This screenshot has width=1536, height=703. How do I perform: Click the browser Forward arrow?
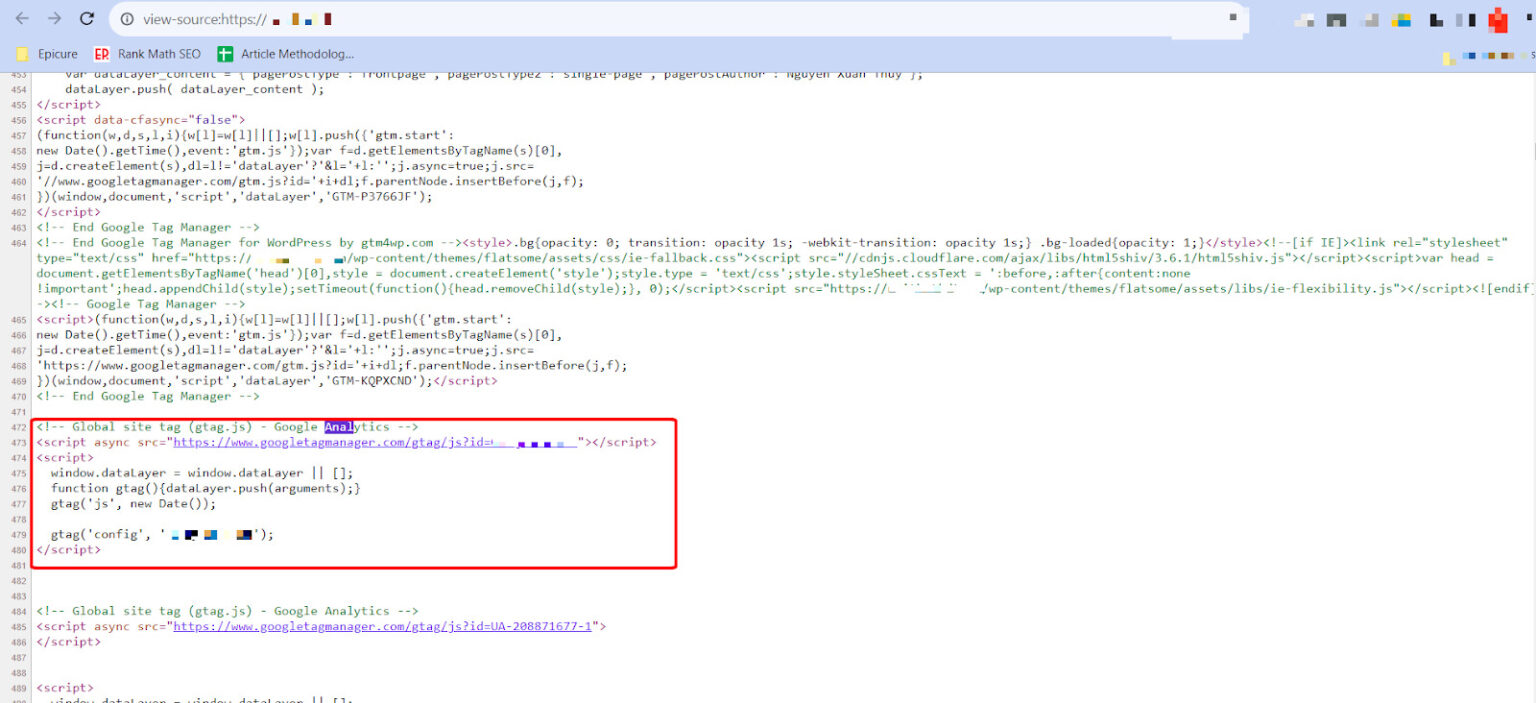pyautogui.click(x=54, y=19)
